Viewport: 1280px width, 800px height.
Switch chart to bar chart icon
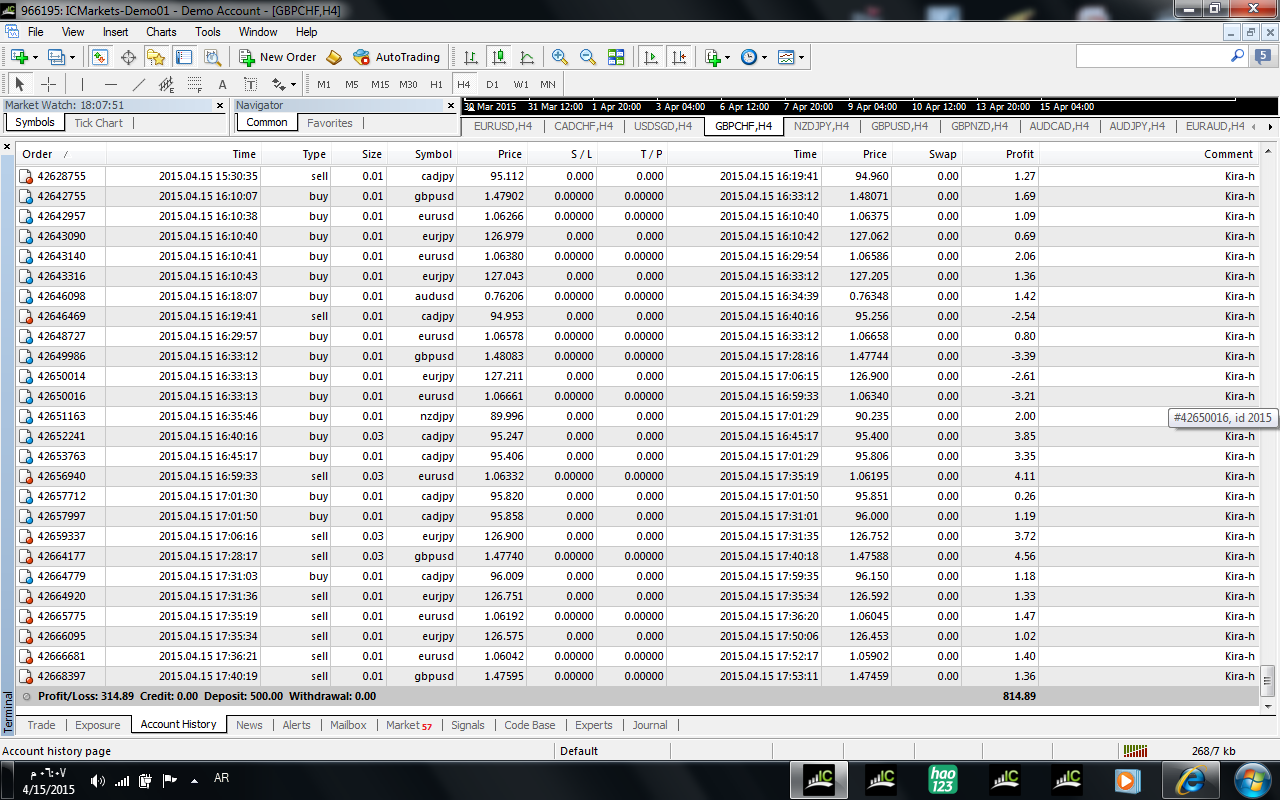point(471,57)
